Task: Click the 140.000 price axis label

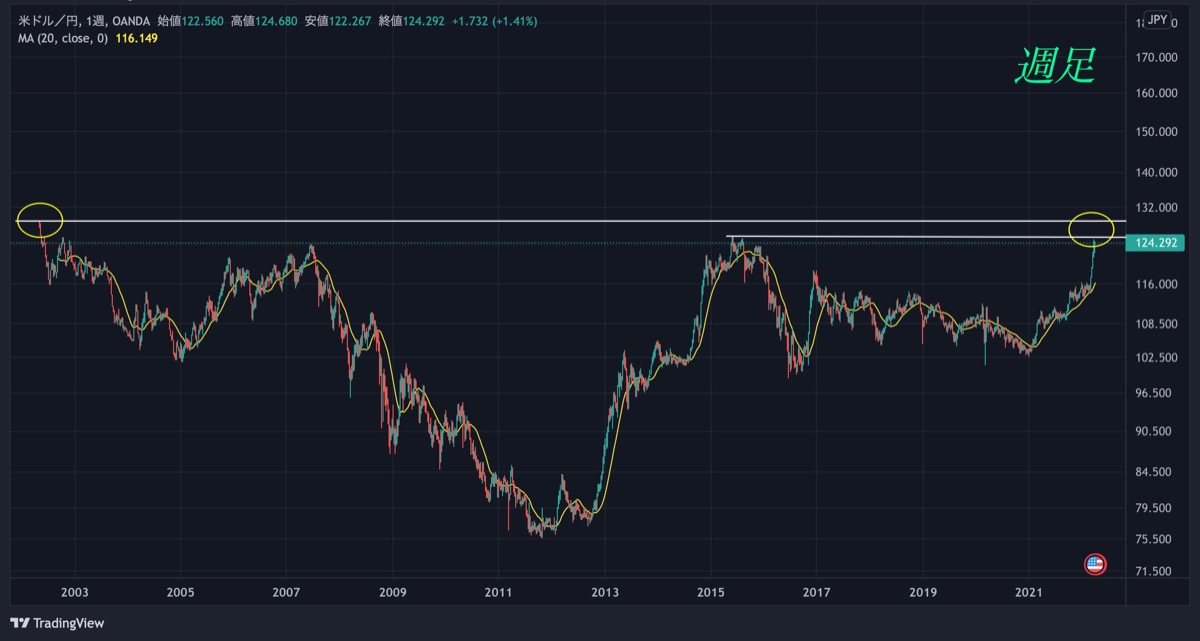Action: [x=1157, y=173]
